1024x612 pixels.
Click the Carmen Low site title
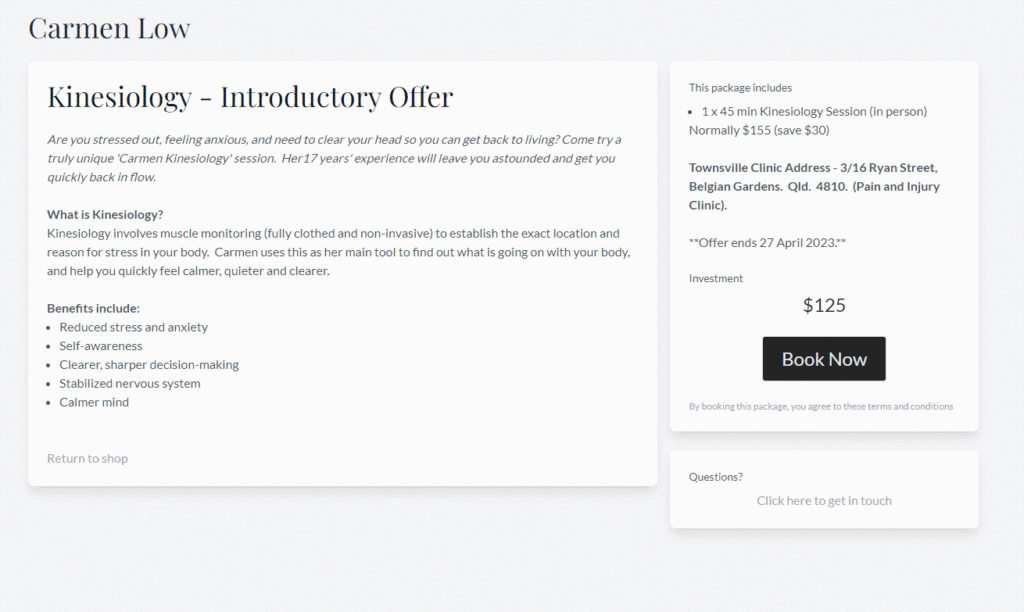coord(109,28)
